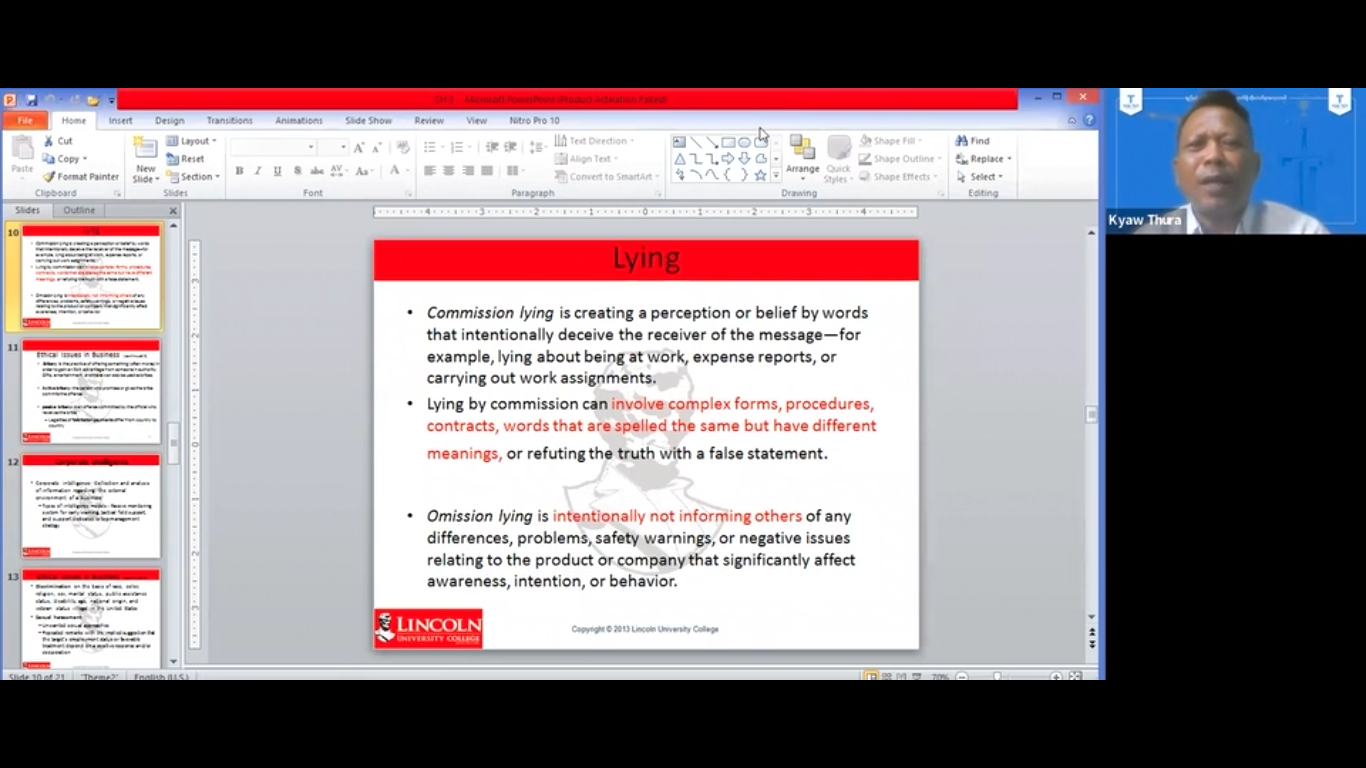1366x768 pixels.
Task: Open the File tab
Action: tap(25, 120)
